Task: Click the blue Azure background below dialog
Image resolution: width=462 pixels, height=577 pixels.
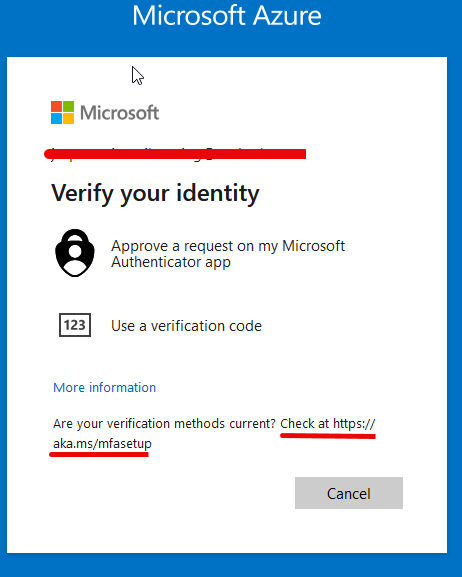Action: coord(231,566)
